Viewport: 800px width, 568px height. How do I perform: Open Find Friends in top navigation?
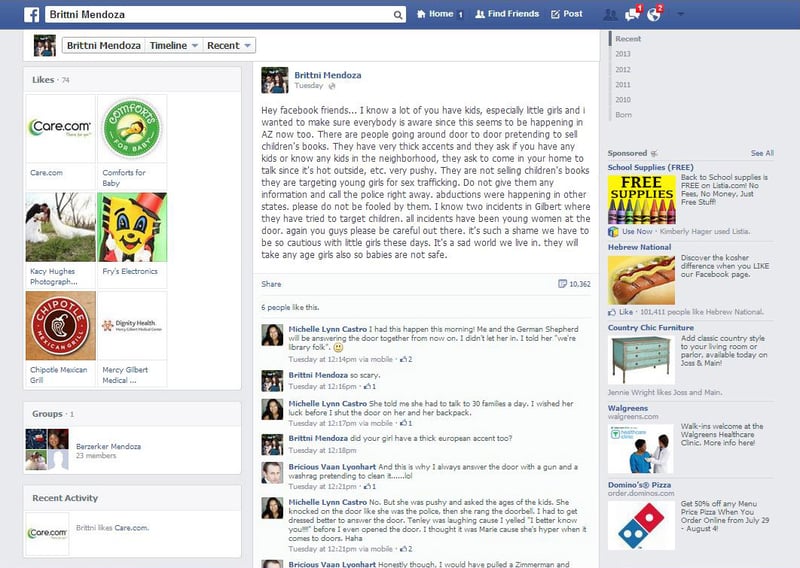[x=507, y=14]
